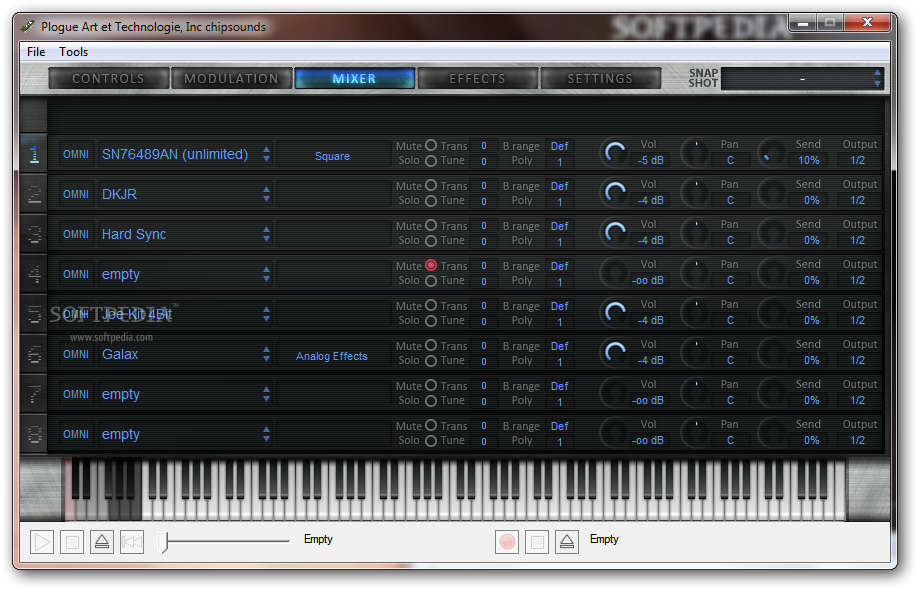Click the player eject/load button
918x590 pixels.
click(102, 542)
